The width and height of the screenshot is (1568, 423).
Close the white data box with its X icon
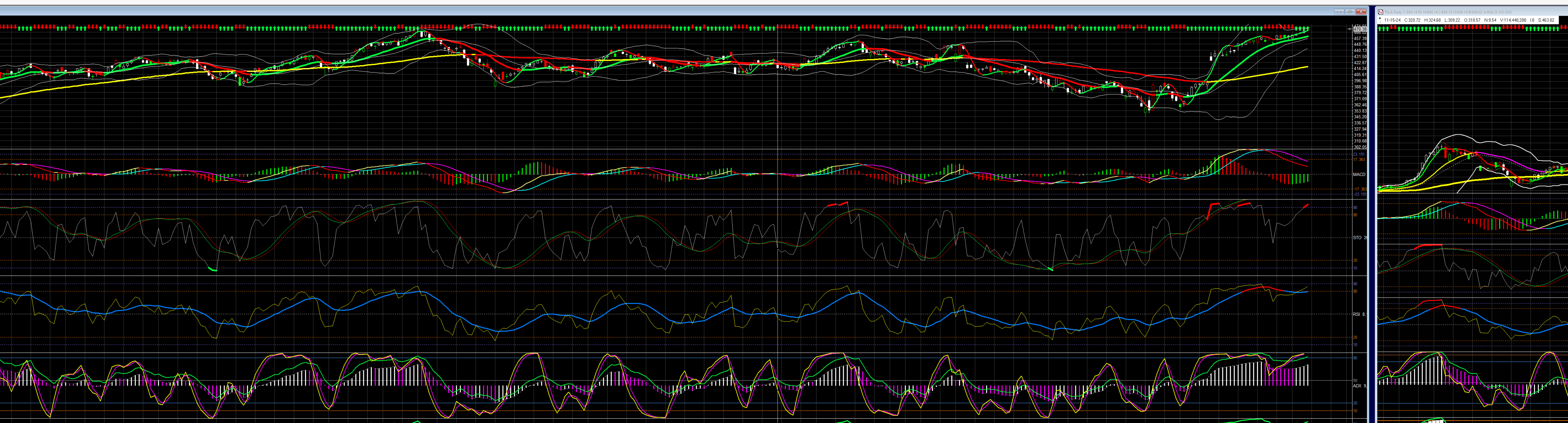pyautogui.click(x=1380, y=18)
